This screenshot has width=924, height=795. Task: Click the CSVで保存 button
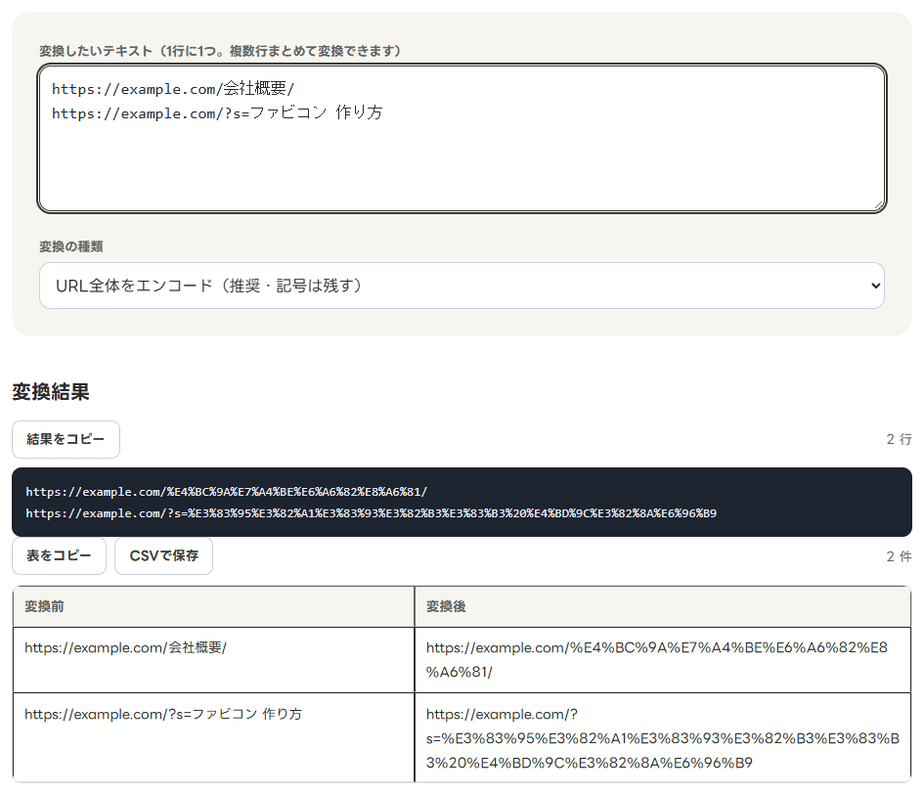point(164,555)
